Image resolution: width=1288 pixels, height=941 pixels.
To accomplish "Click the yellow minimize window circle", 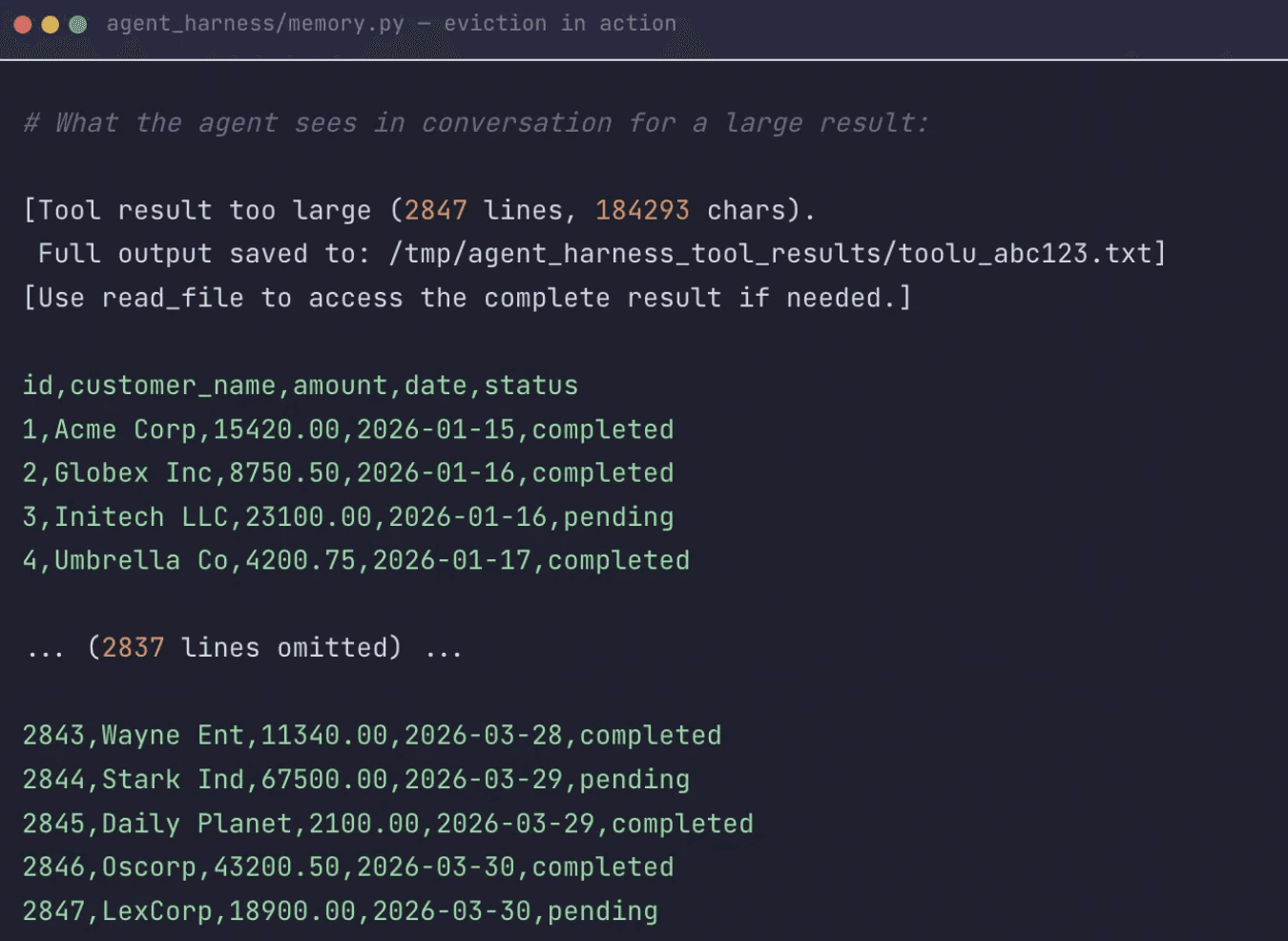I will [x=50, y=23].
